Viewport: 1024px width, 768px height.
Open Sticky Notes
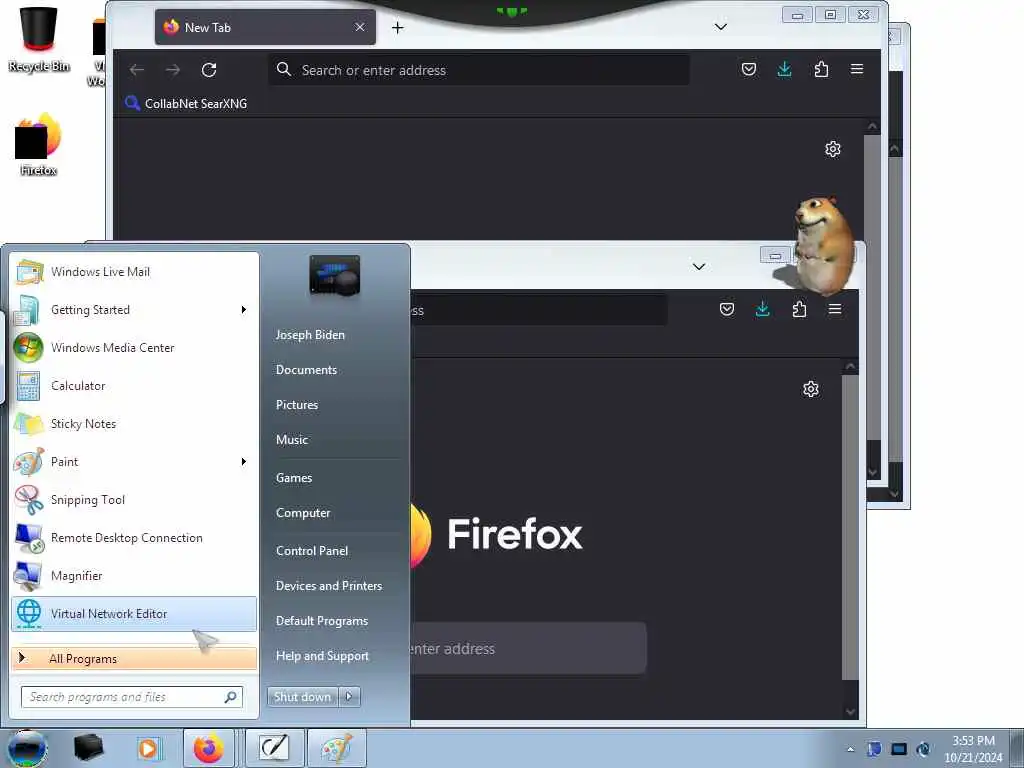coord(134,423)
